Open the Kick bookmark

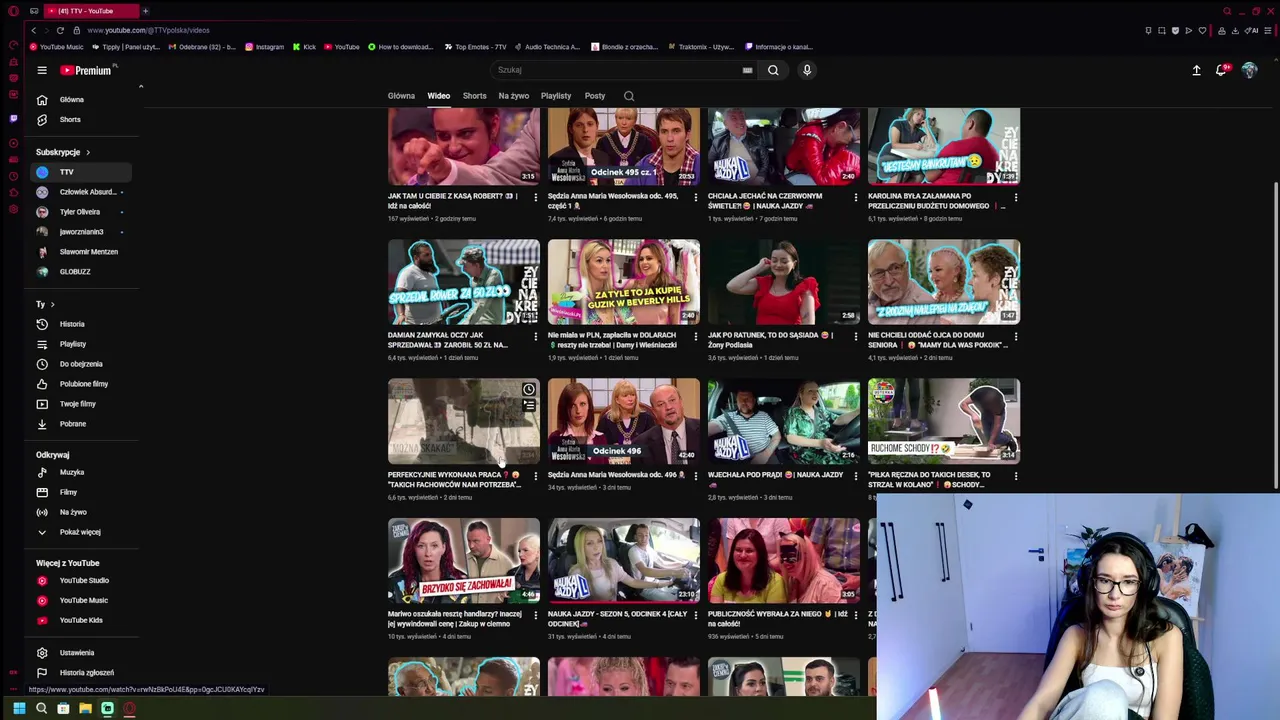[305, 47]
